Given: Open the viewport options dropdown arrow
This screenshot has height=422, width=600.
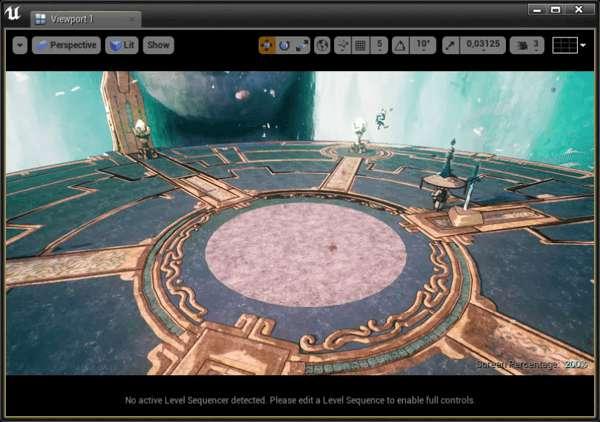Looking at the screenshot, I should [20, 46].
